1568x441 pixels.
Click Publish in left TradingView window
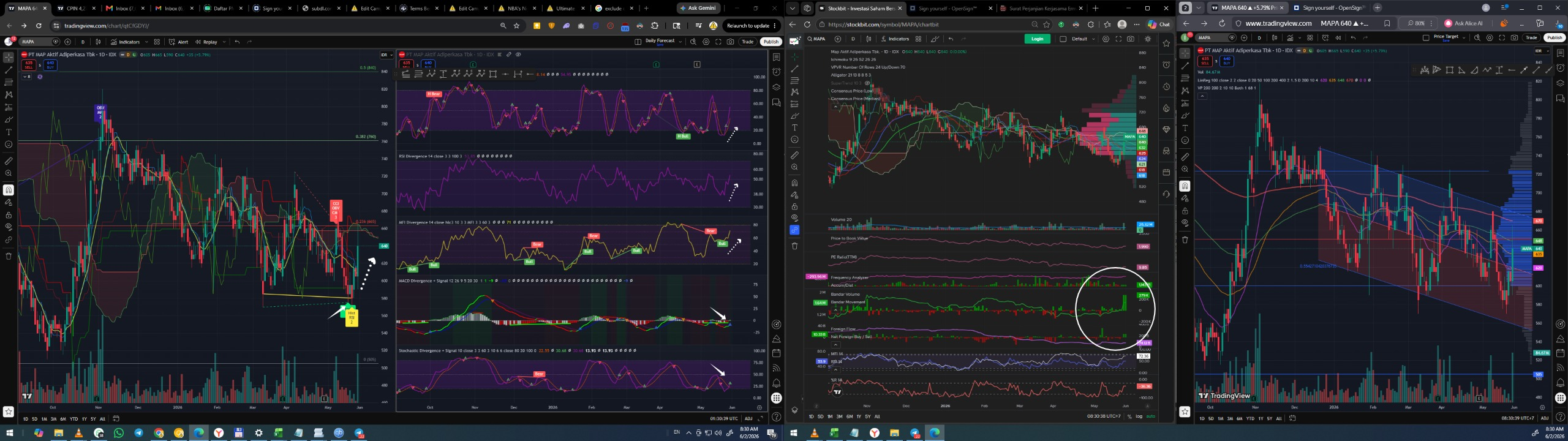pyautogui.click(x=771, y=42)
